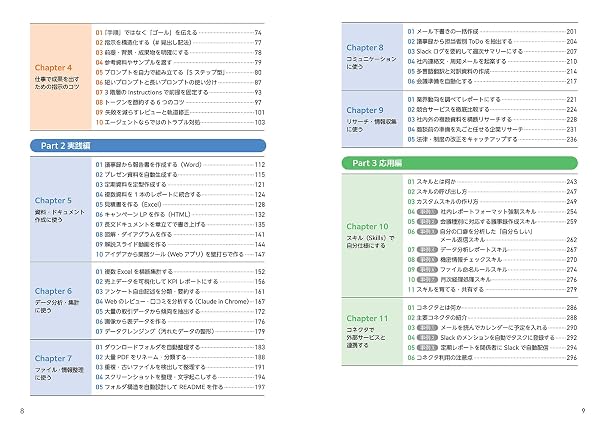Open the "キャッチアップ" entry, page 236

tap(492, 139)
